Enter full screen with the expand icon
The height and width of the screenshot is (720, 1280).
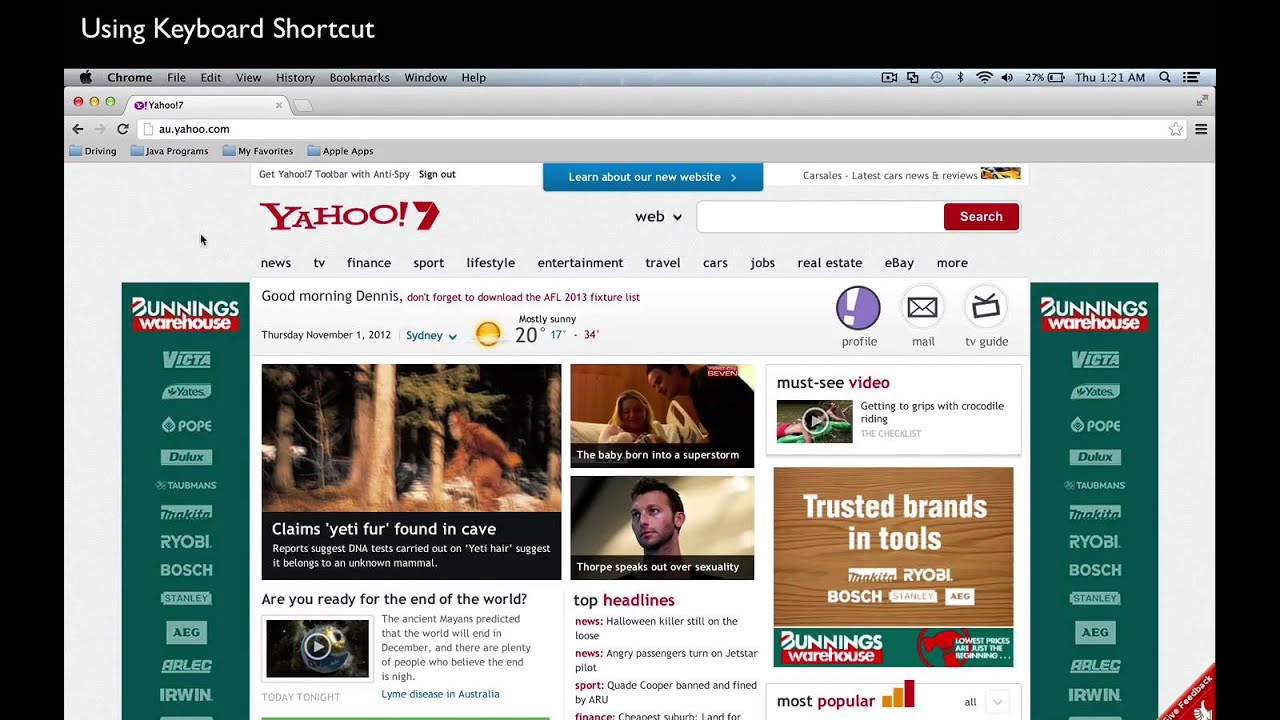pyautogui.click(x=1202, y=101)
